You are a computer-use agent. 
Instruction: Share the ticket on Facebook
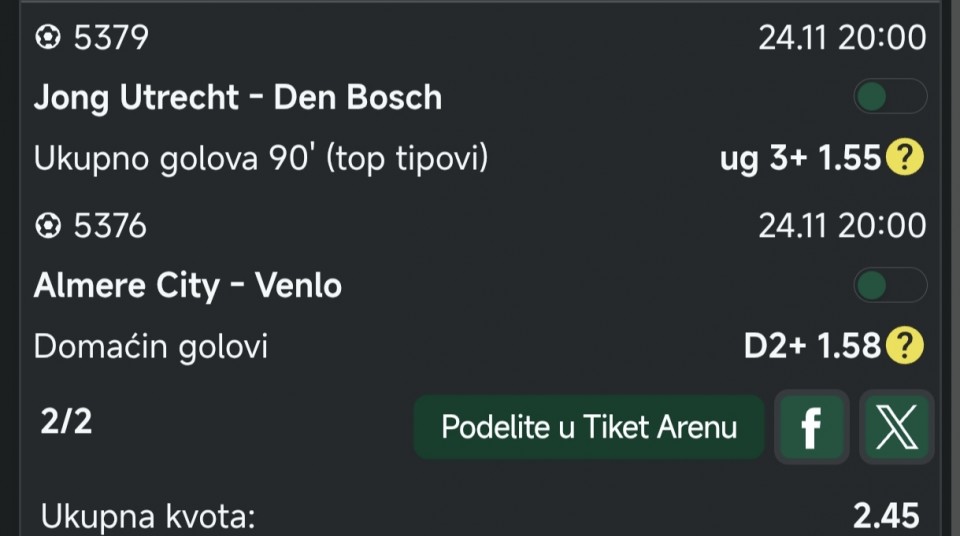click(812, 428)
